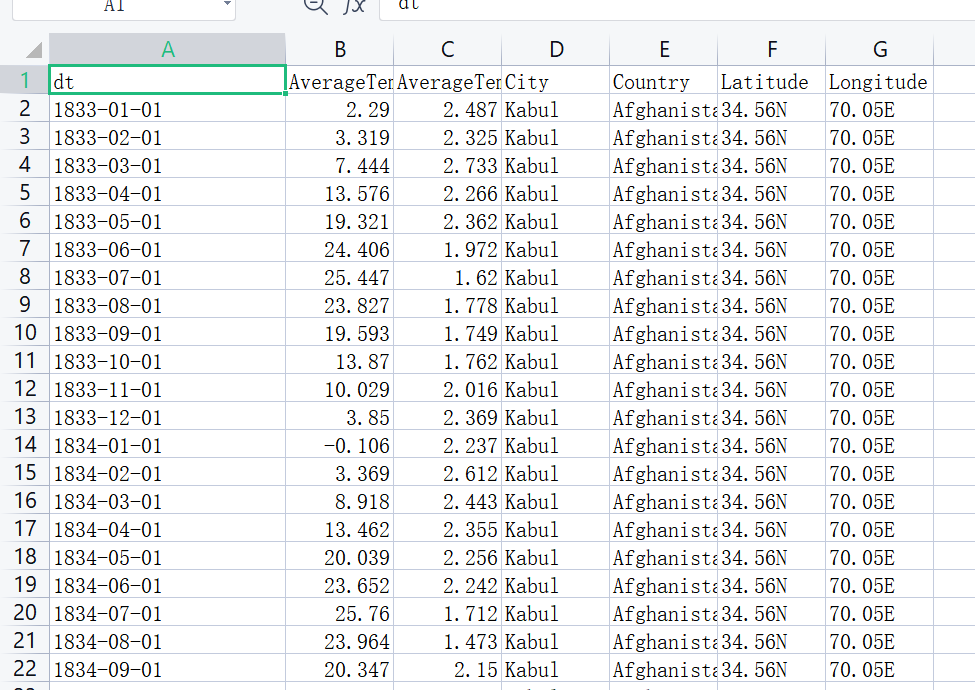Click uncertainty value '2.369'

point(448,417)
